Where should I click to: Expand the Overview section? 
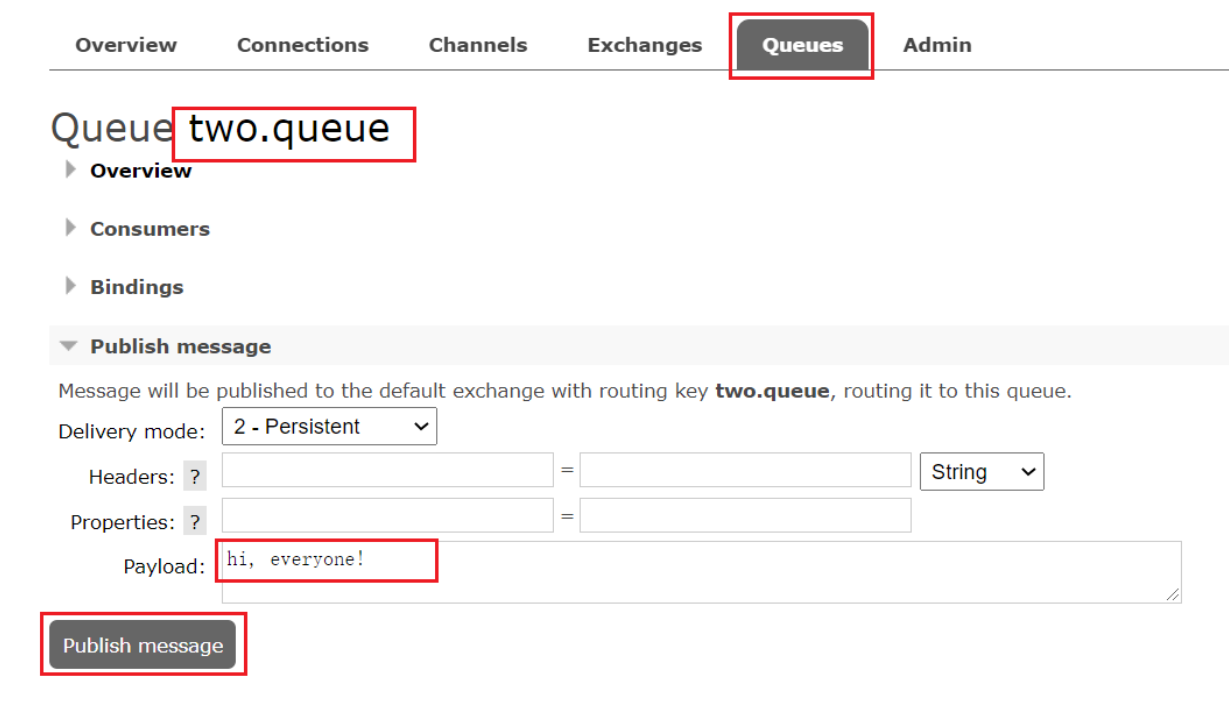(140, 171)
